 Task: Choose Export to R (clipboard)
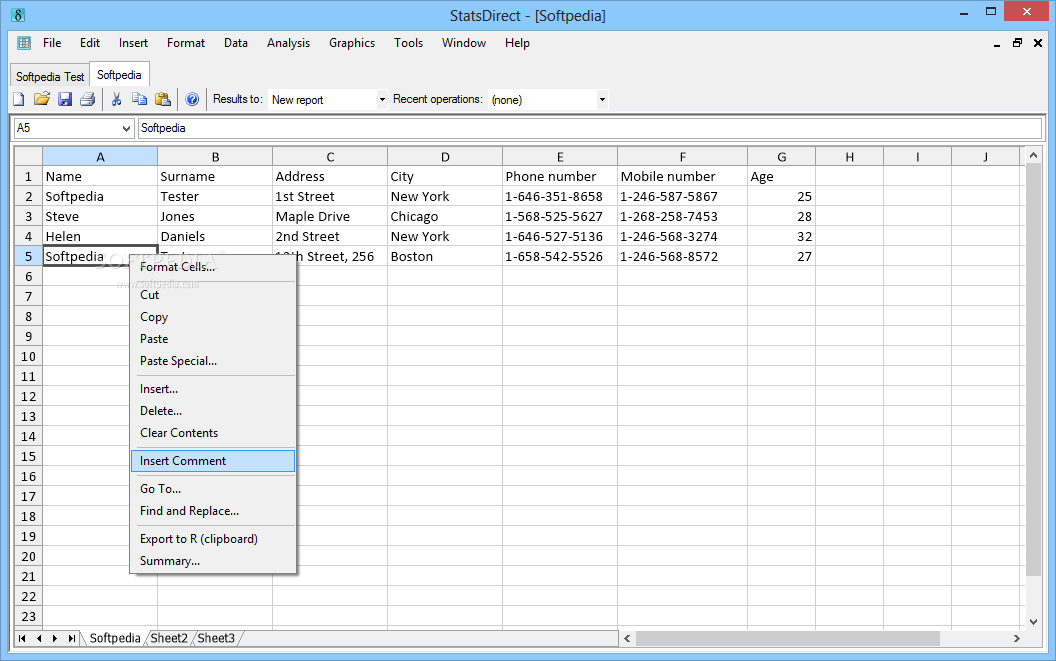pyautogui.click(x=212, y=539)
